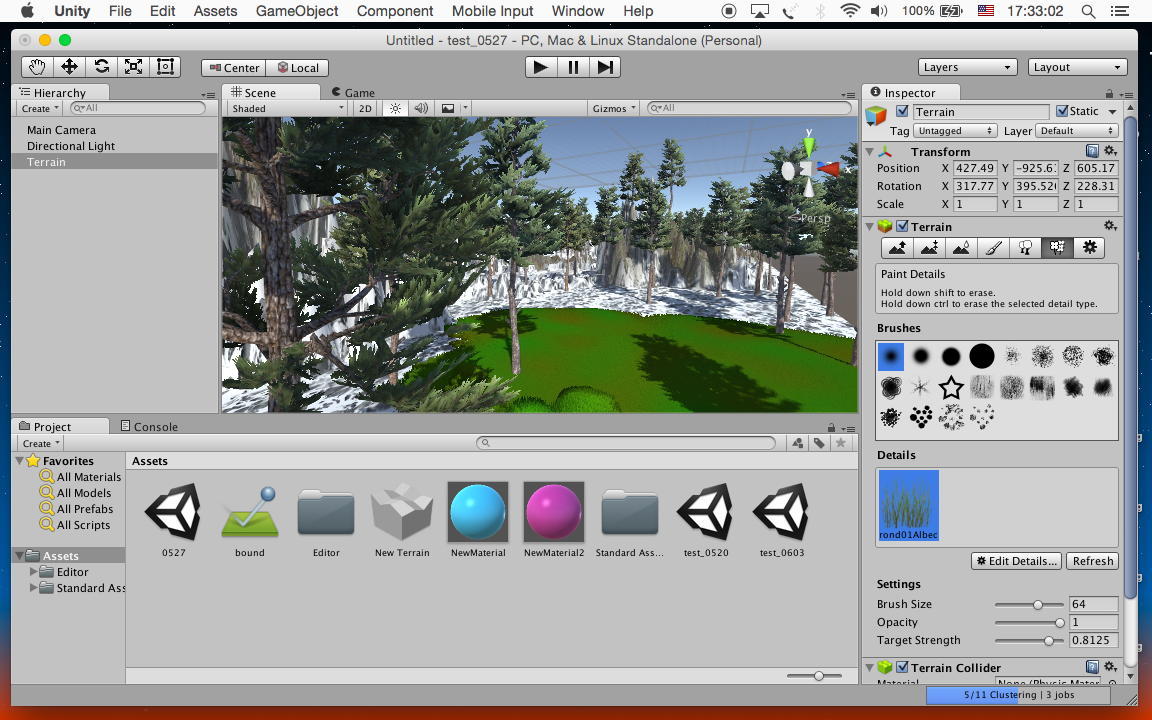The image size is (1152, 720).
Task: Open the Transform component help icon
Action: tap(1092, 151)
